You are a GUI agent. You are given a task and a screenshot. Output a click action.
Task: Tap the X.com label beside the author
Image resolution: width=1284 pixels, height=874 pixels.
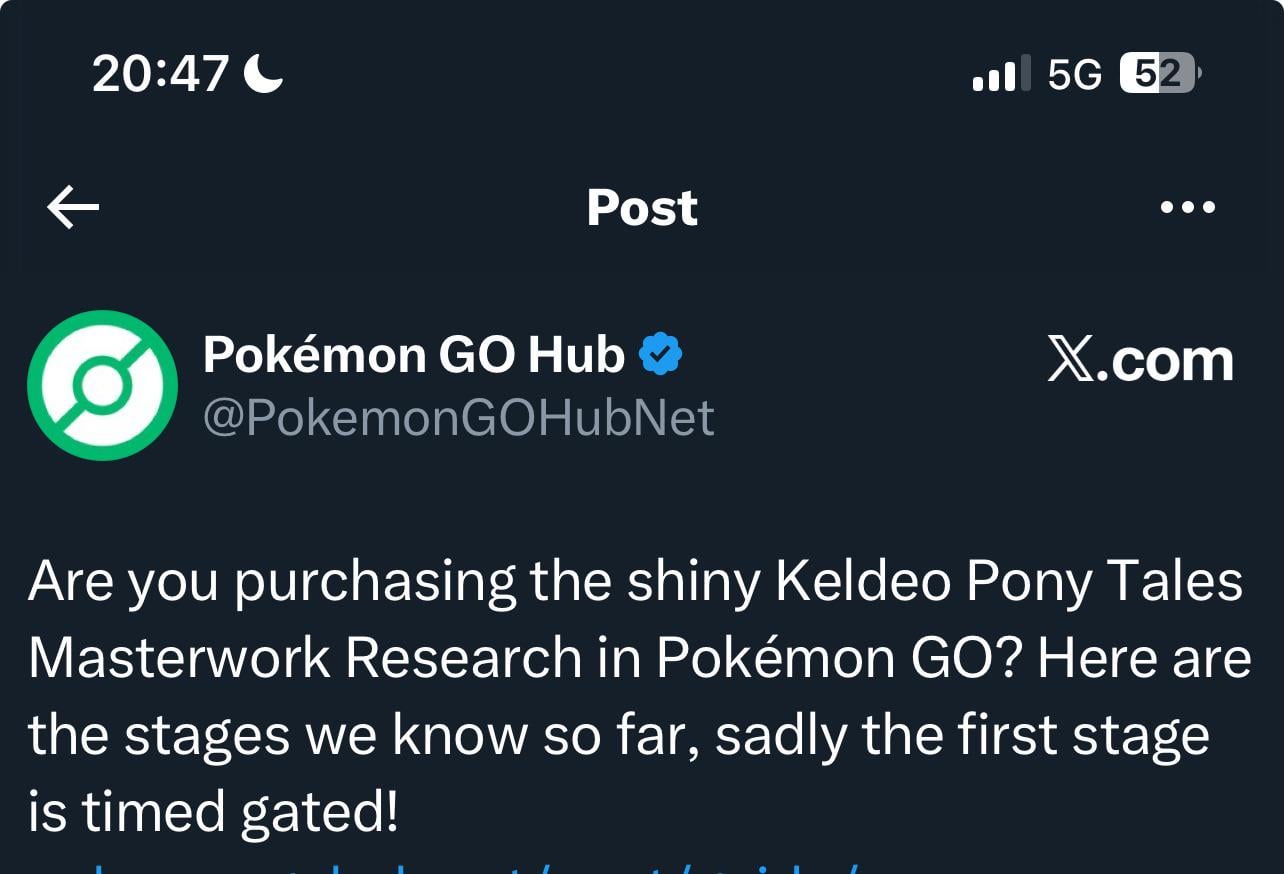coord(1140,361)
